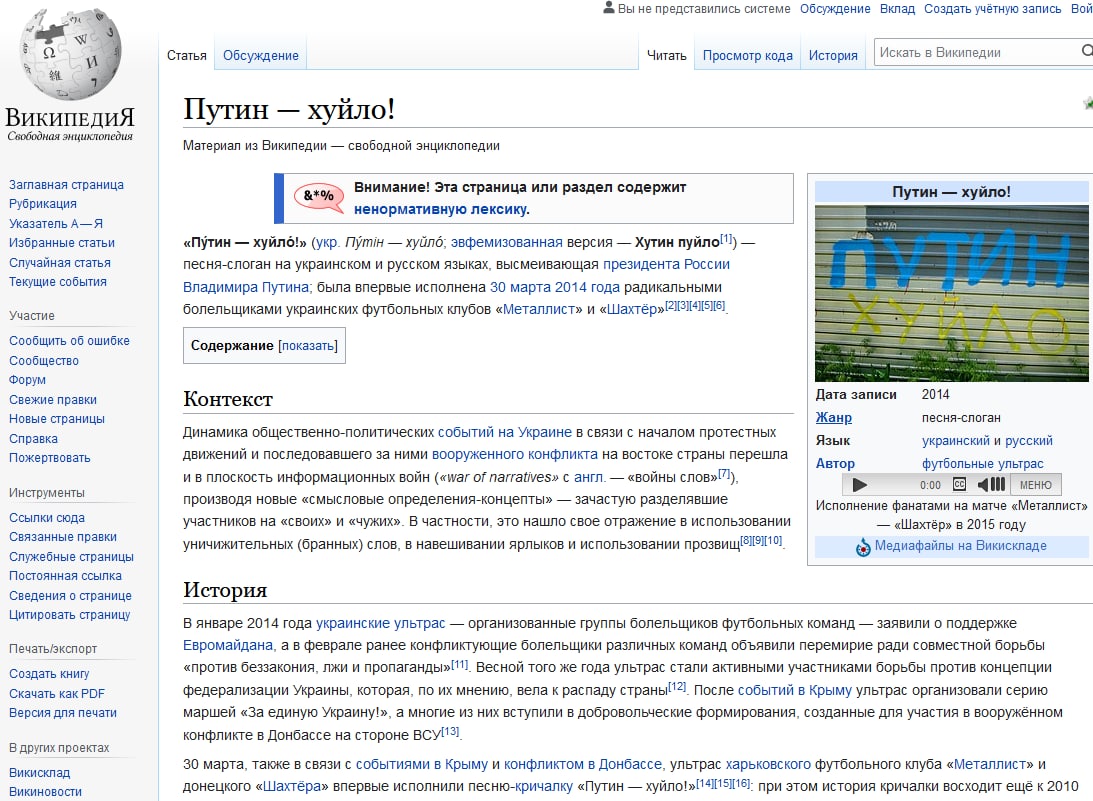Open Викиновости sidebar link

pyautogui.click(x=45, y=792)
